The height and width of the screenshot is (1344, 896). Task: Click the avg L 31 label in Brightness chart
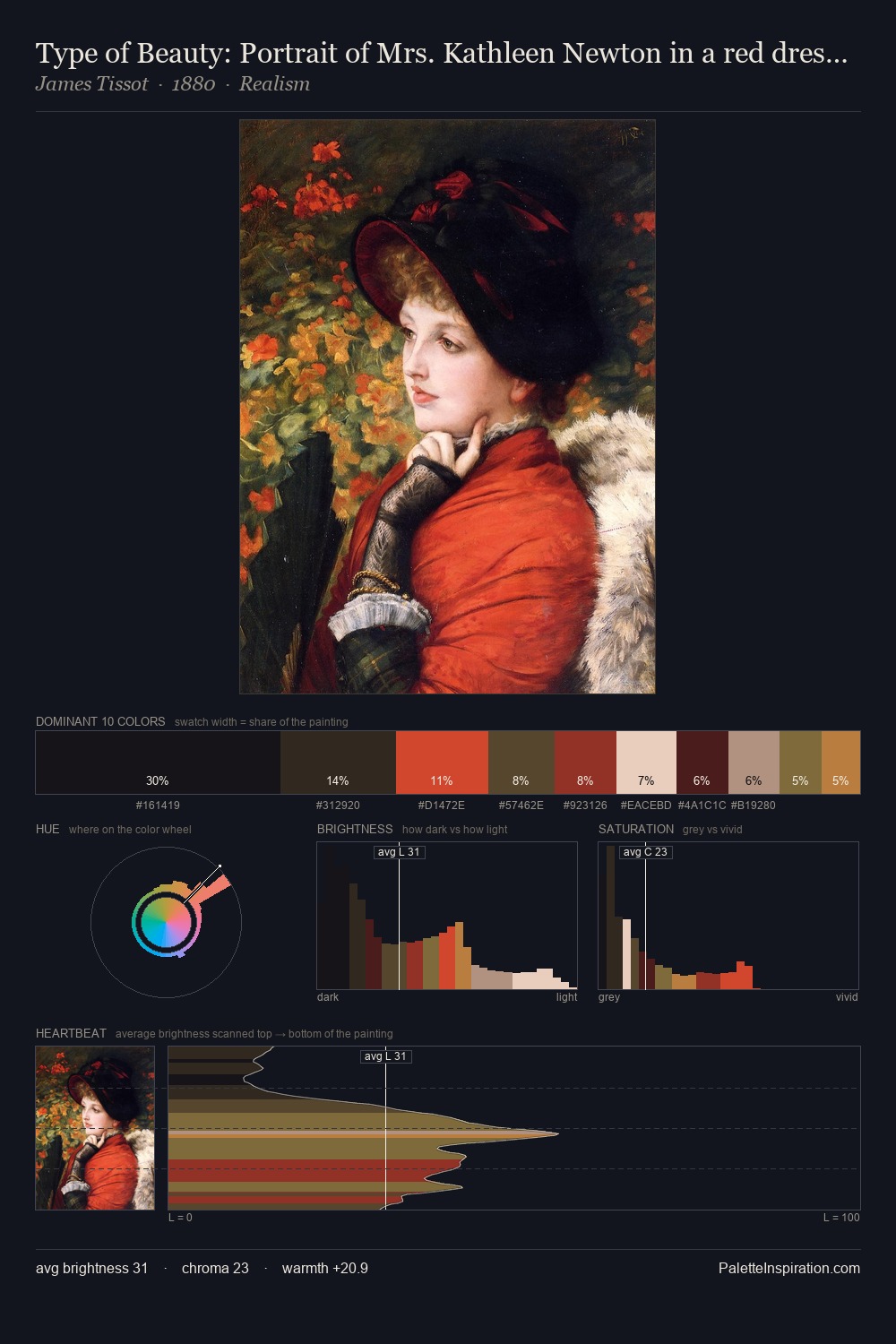(400, 852)
